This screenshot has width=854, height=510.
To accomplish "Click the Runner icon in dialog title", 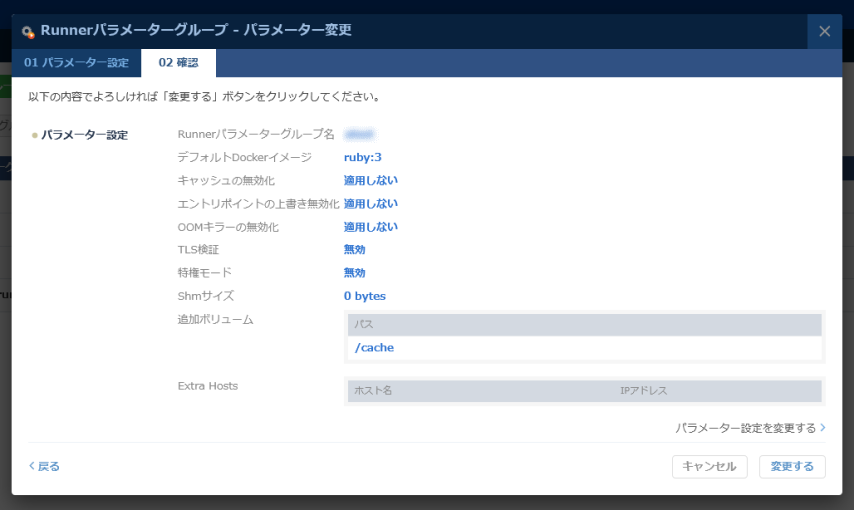I will pos(28,32).
